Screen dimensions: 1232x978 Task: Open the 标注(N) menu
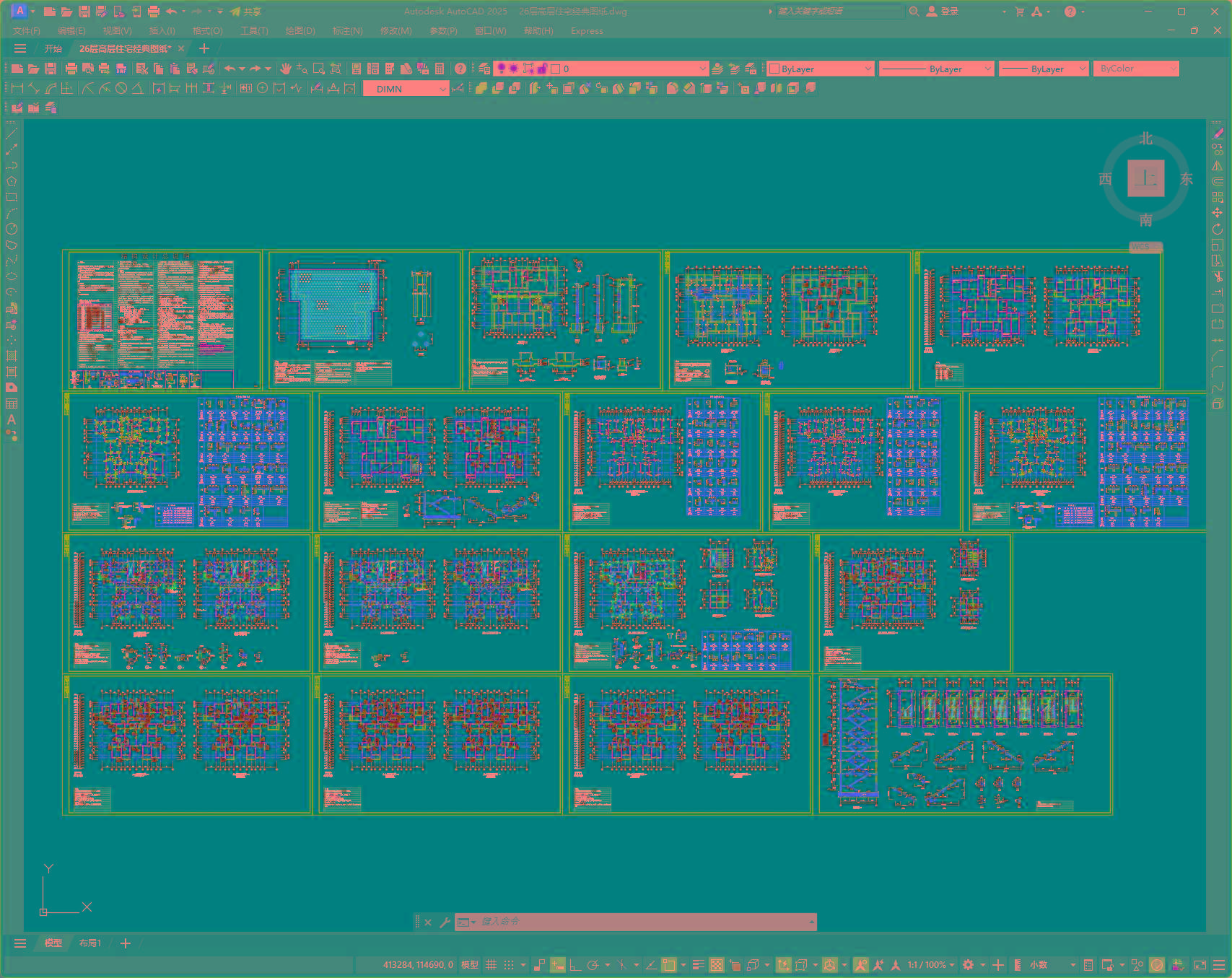point(347,30)
